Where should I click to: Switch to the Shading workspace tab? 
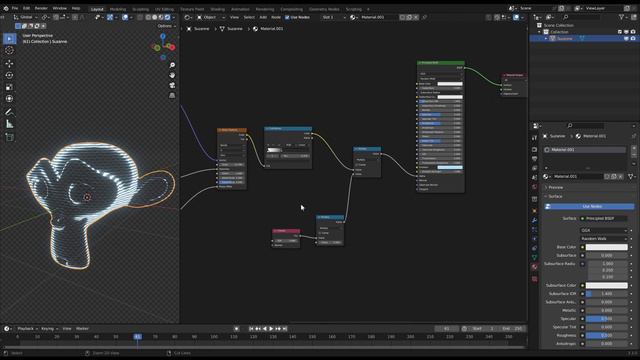pyautogui.click(x=217, y=9)
